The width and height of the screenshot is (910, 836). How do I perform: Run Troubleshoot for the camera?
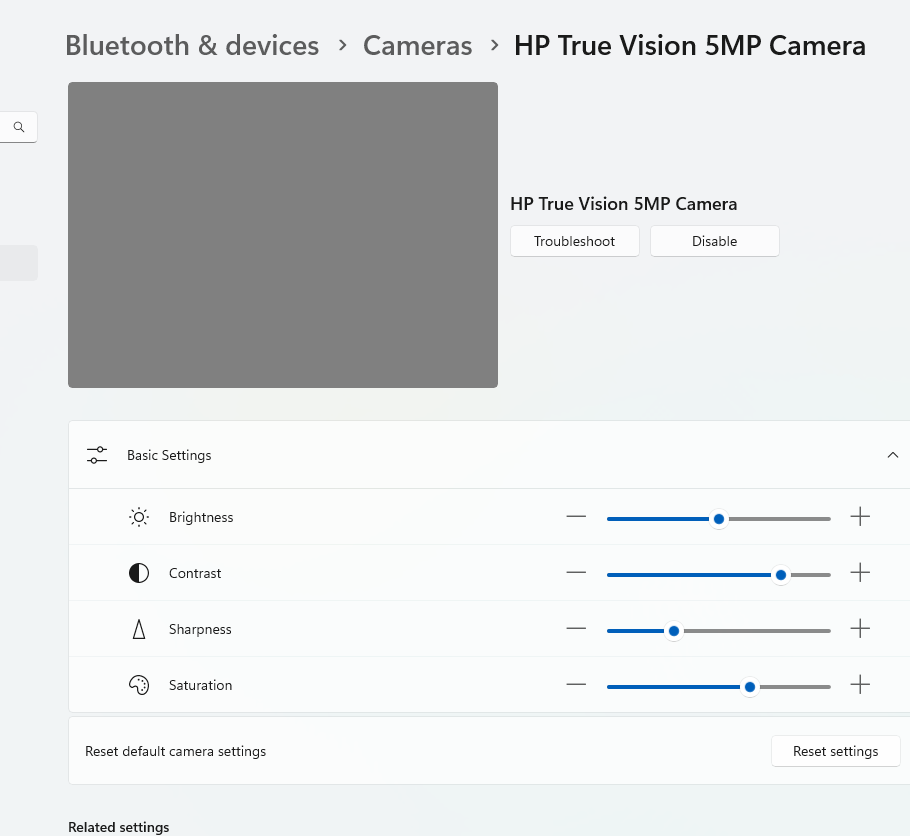pos(574,241)
